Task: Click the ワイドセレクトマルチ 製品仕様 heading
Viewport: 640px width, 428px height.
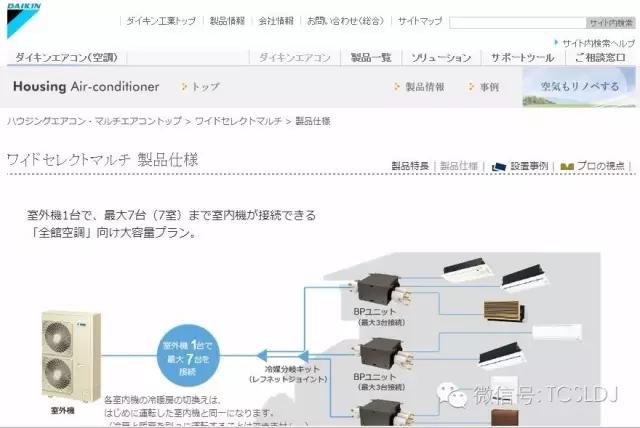Action: 102,160
